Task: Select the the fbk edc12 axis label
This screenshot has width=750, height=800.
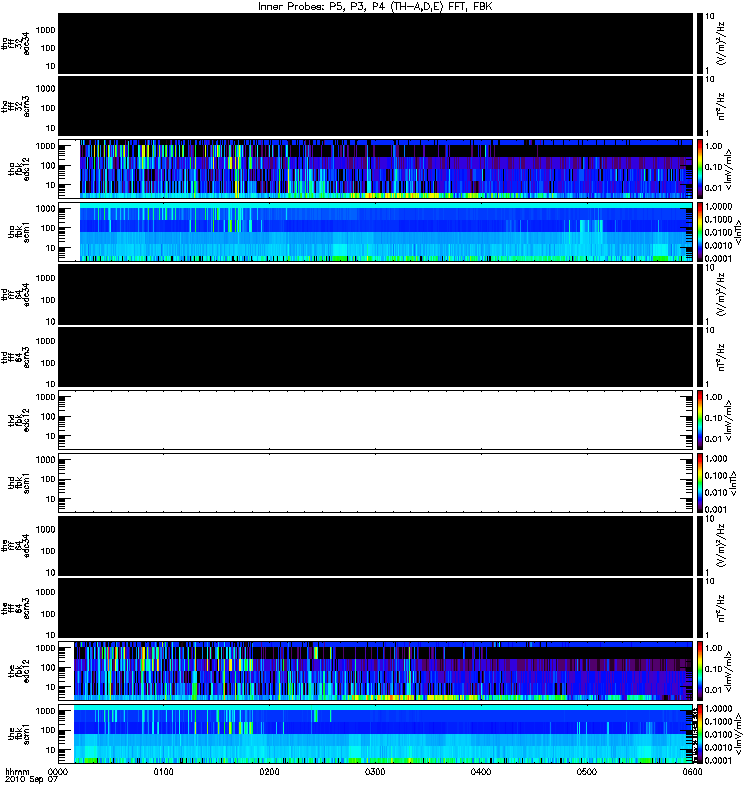Action: 19,671
